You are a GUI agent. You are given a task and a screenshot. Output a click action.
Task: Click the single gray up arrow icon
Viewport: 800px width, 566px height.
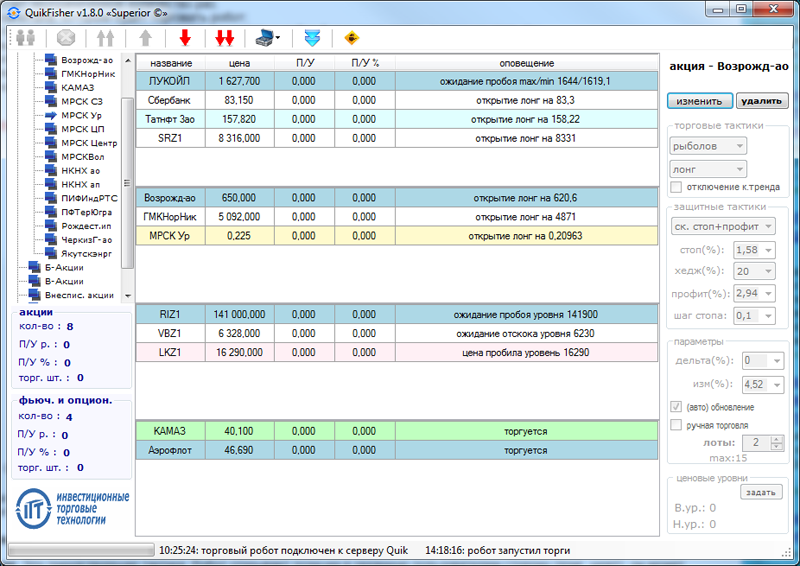coord(146,38)
